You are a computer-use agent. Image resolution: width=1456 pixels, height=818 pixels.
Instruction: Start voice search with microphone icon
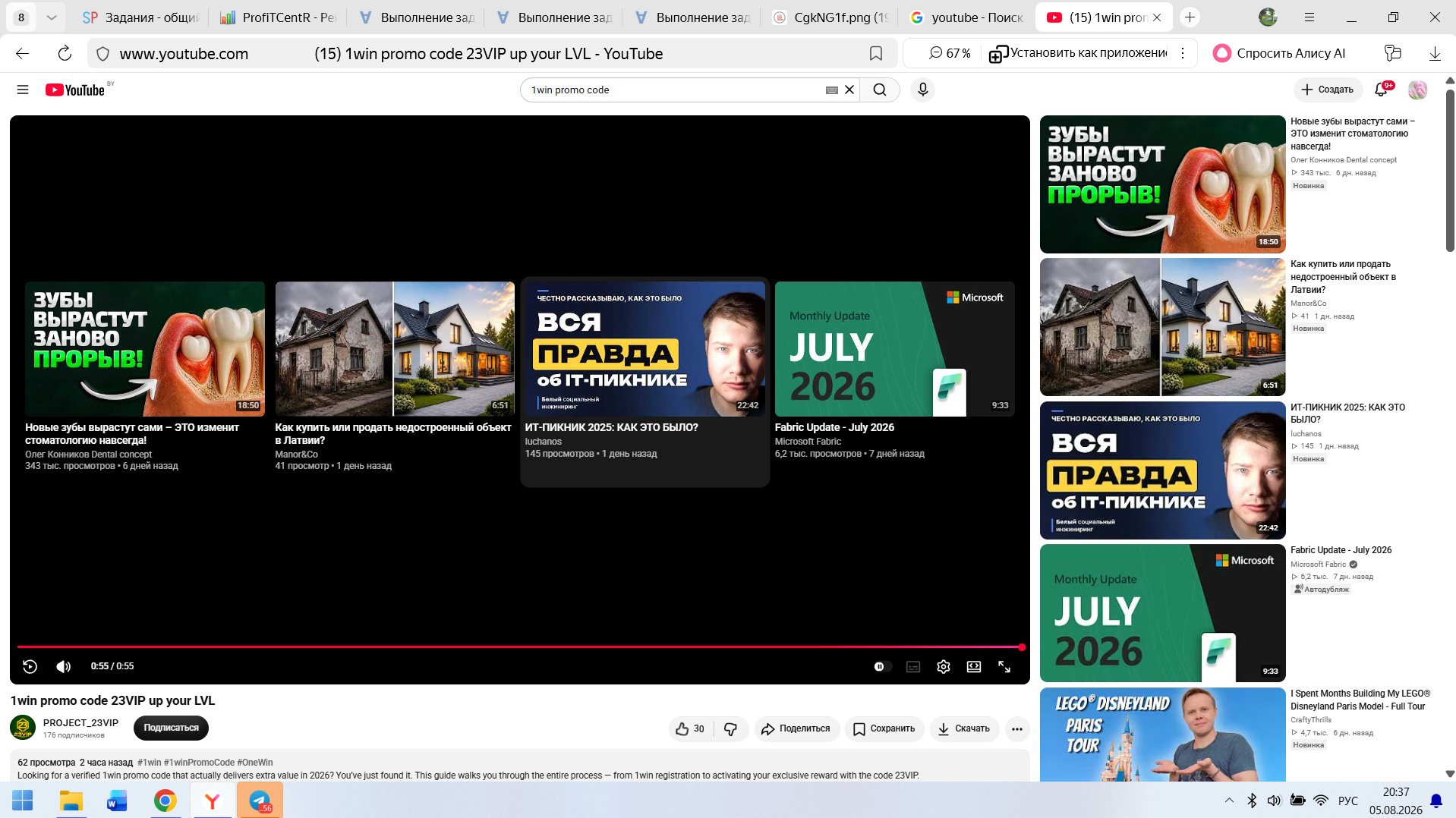point(922,90)
